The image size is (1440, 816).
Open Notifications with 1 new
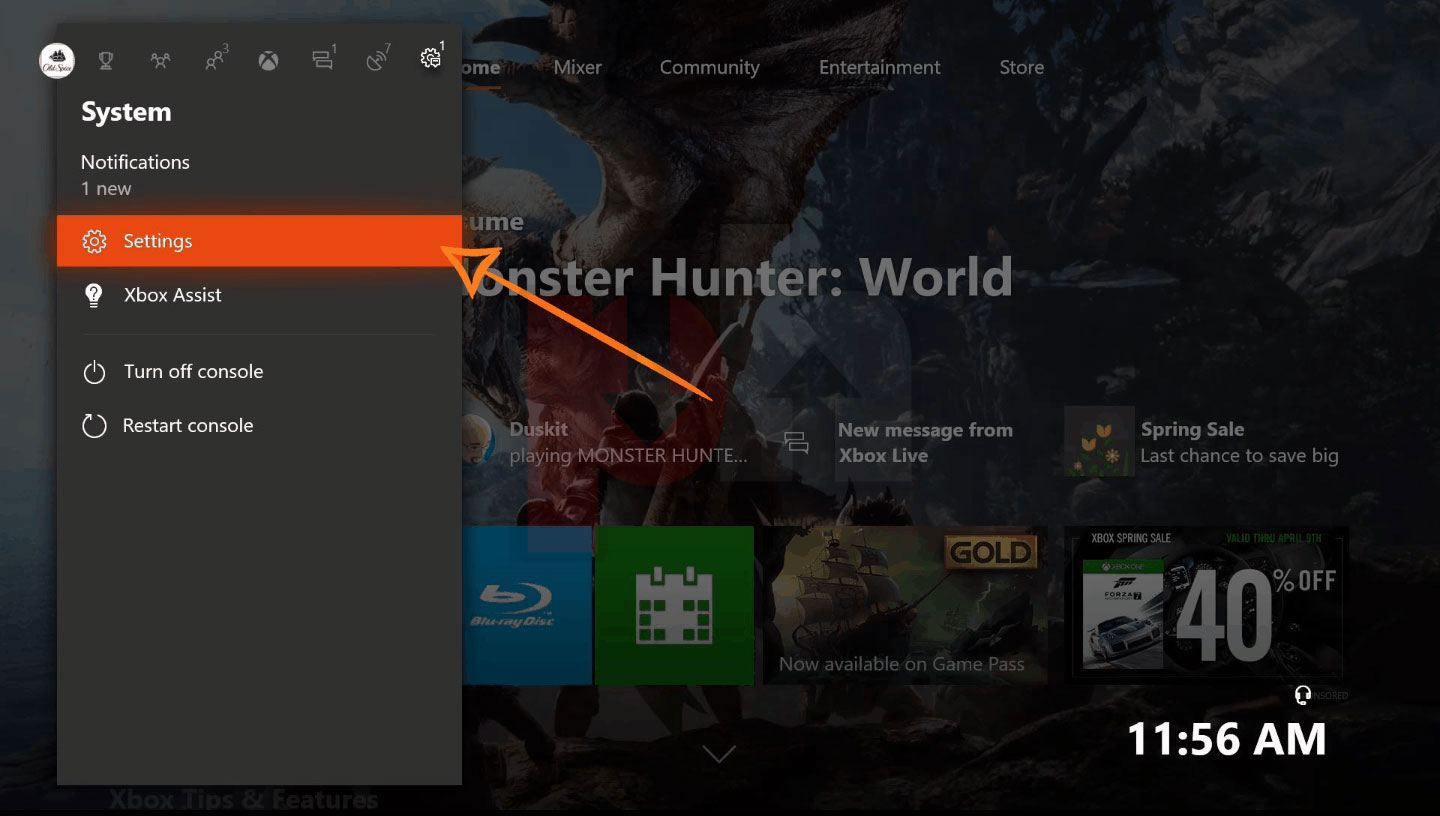click(x=259, y=175)
